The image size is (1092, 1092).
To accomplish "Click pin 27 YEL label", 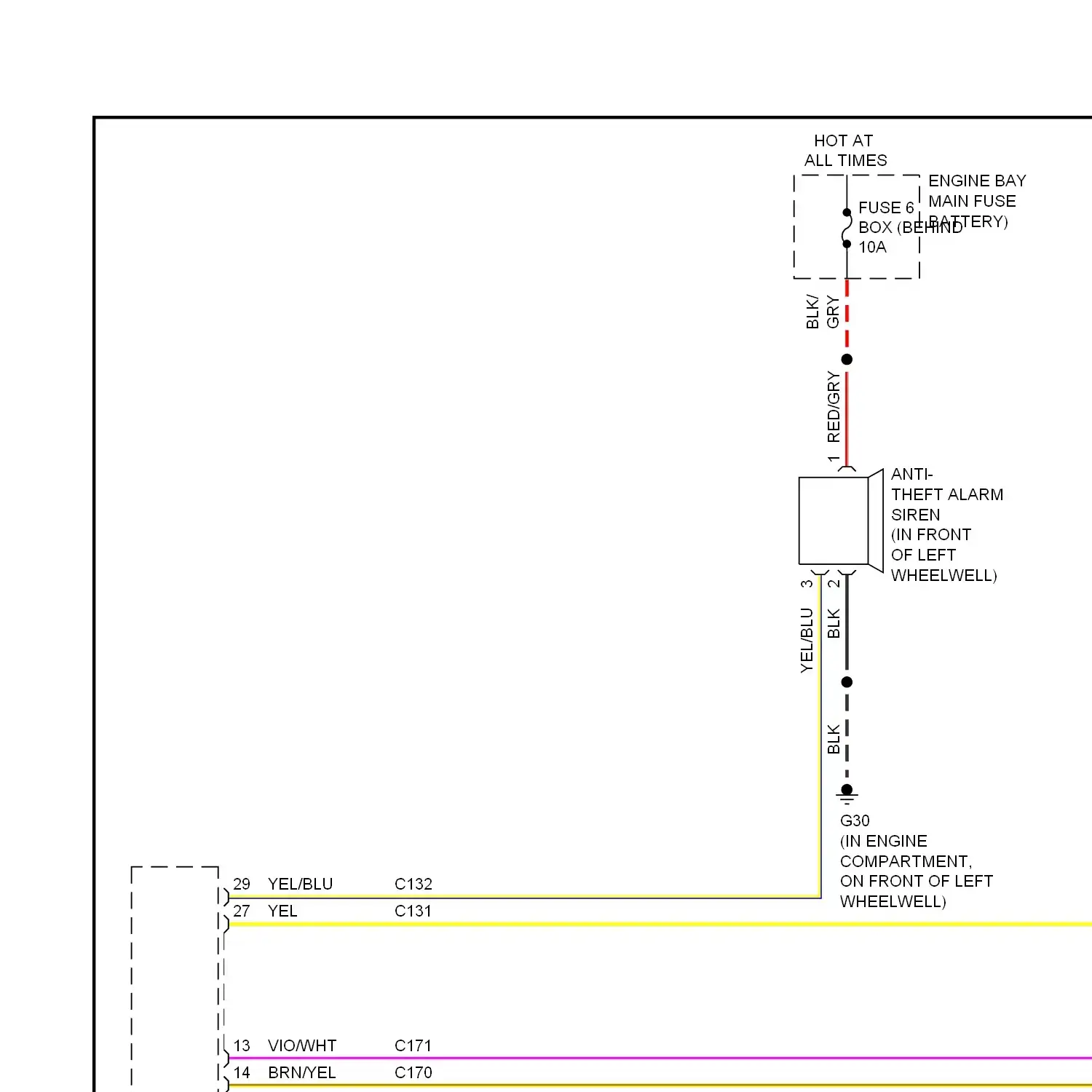I will click(x=265, y=911).
